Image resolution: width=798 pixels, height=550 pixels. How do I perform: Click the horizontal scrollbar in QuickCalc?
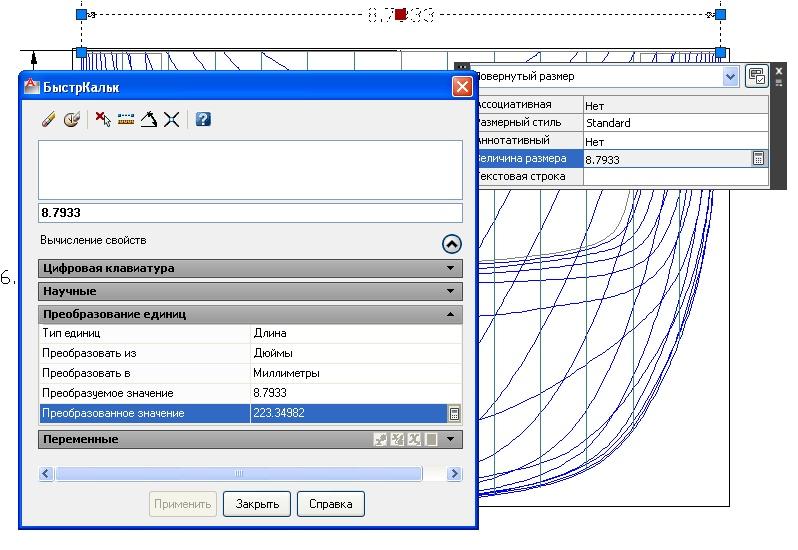pos(239,474)
